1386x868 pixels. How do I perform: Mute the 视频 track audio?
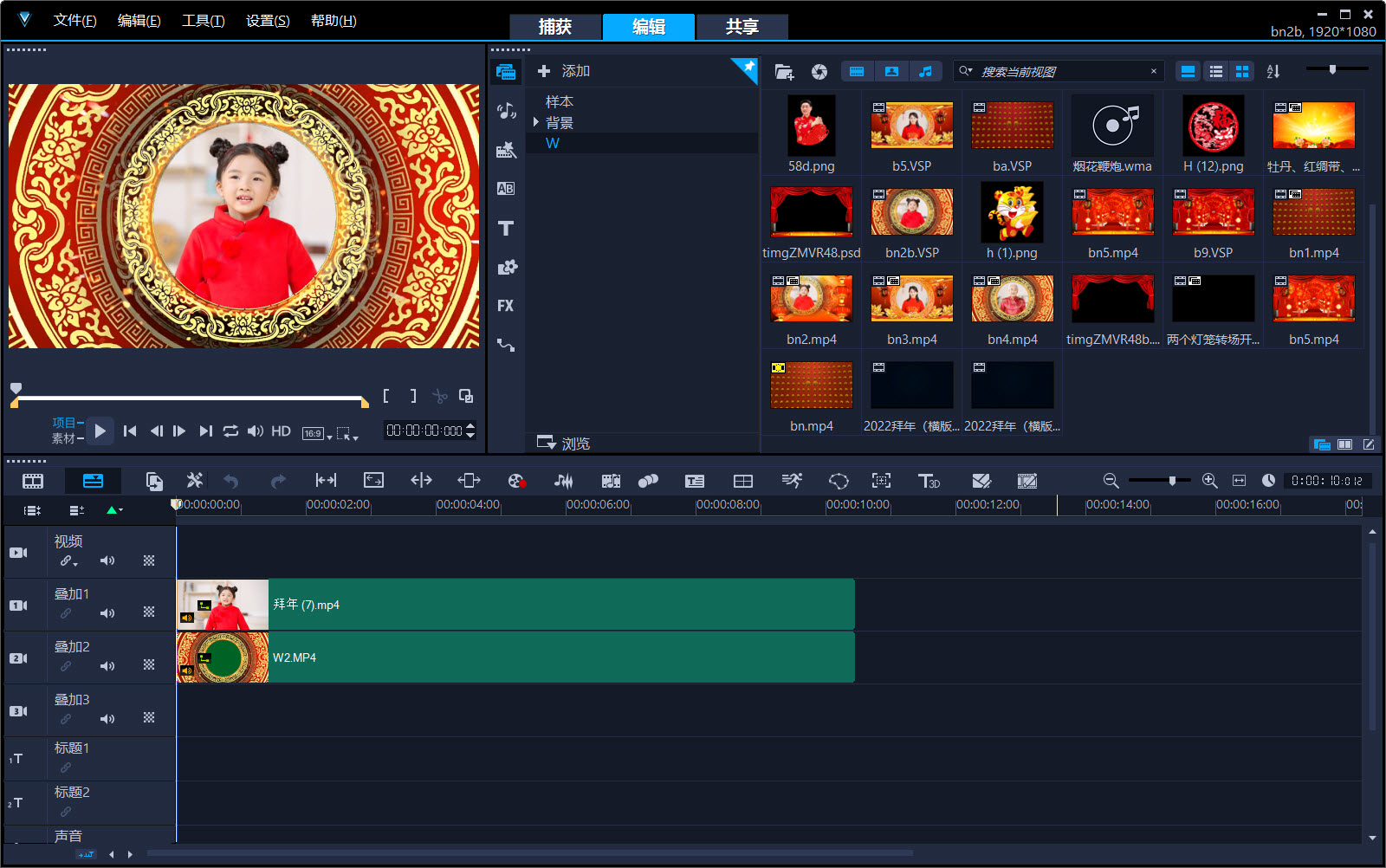point(107,560)
